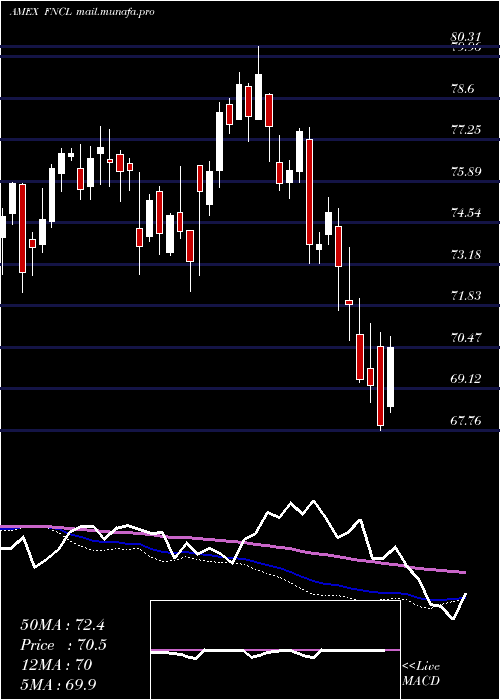Click the 80.31 price axis label

coord(466,38)
